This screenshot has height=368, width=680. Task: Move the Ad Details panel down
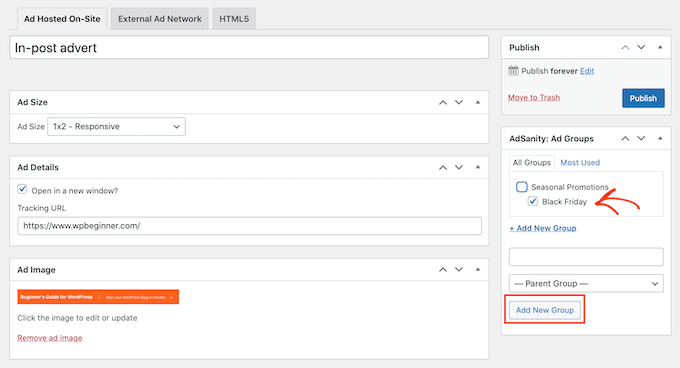(459, 167)
